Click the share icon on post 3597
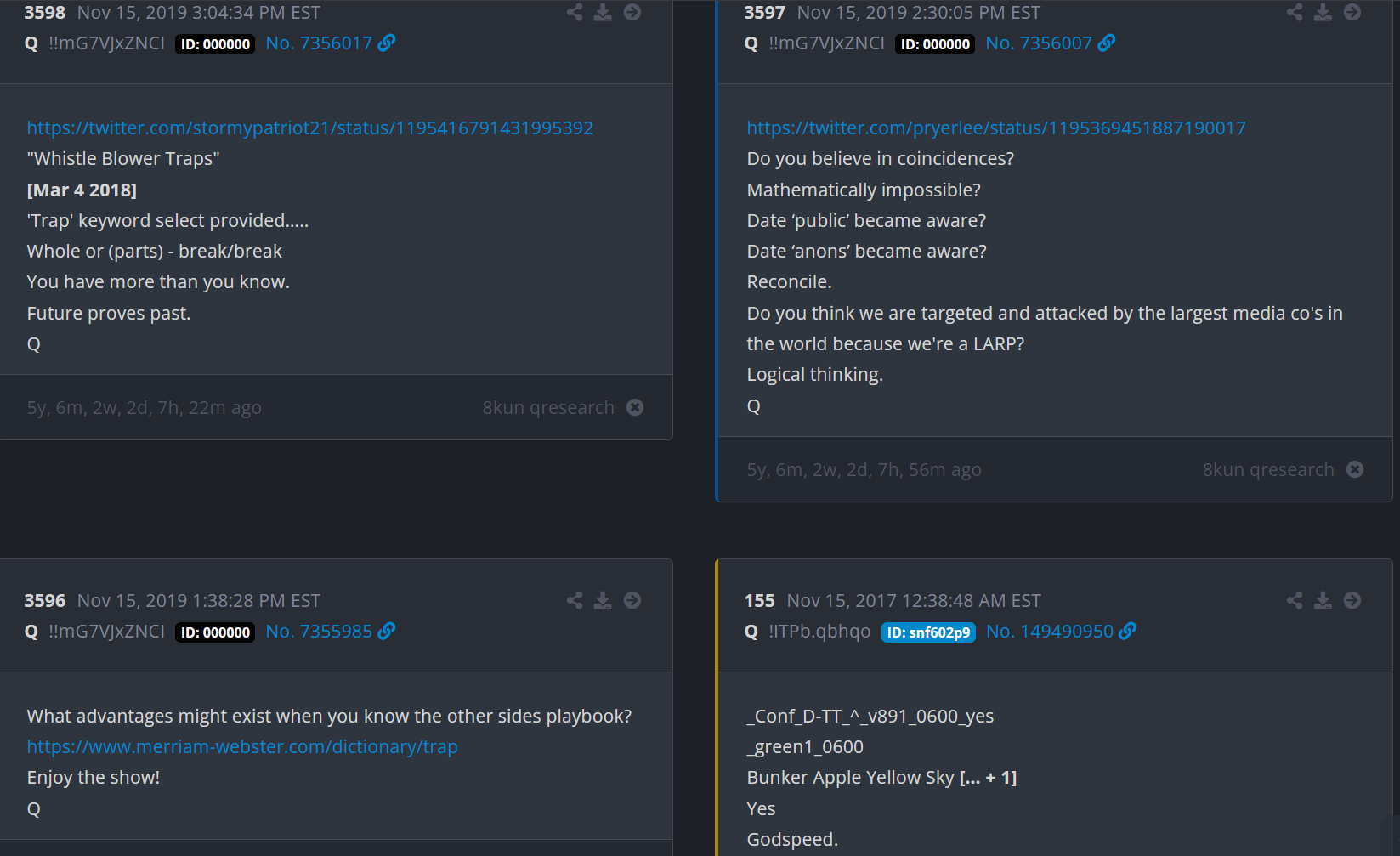Image resolution: width=1400 pixels, height=856 pixels. (x=1295, y=12)
